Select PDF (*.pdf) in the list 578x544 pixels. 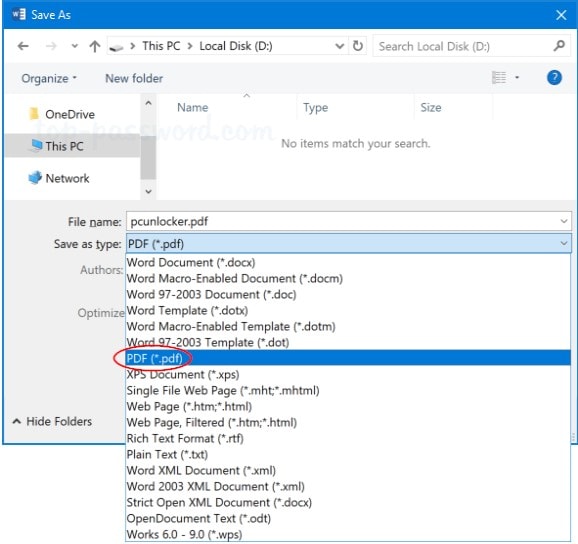coord(348,358)
